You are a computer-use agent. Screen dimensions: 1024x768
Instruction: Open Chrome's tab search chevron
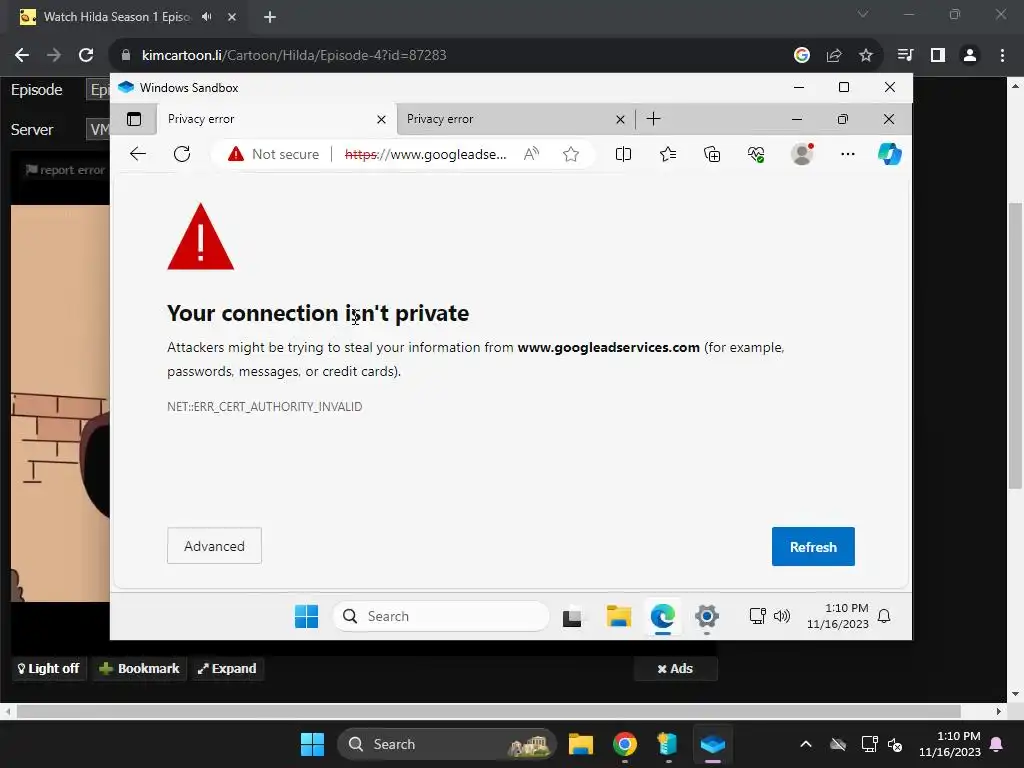863,14
